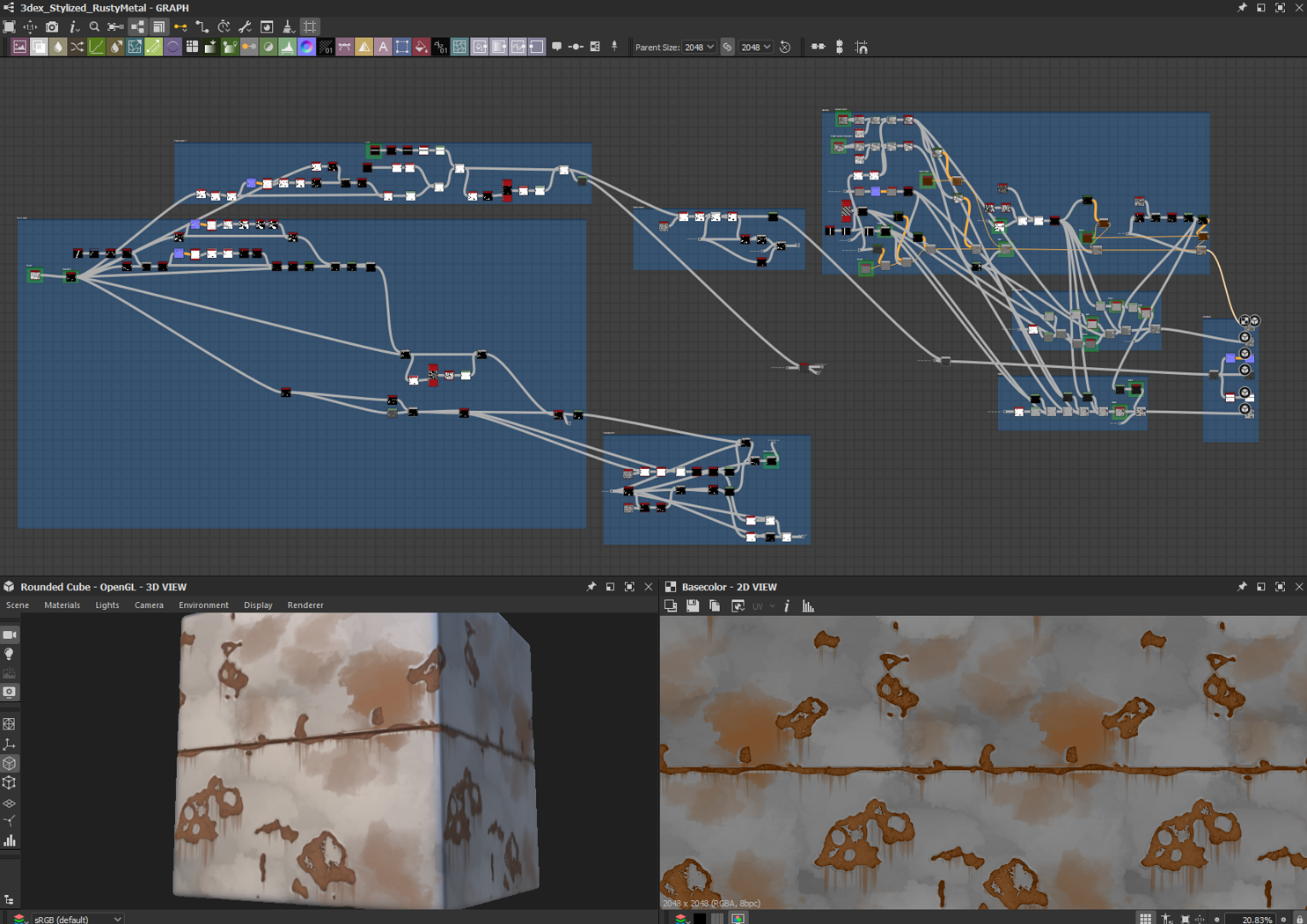Show 2D view histogram
Viewport: 1307px width, 924px height.
[808, 606]
